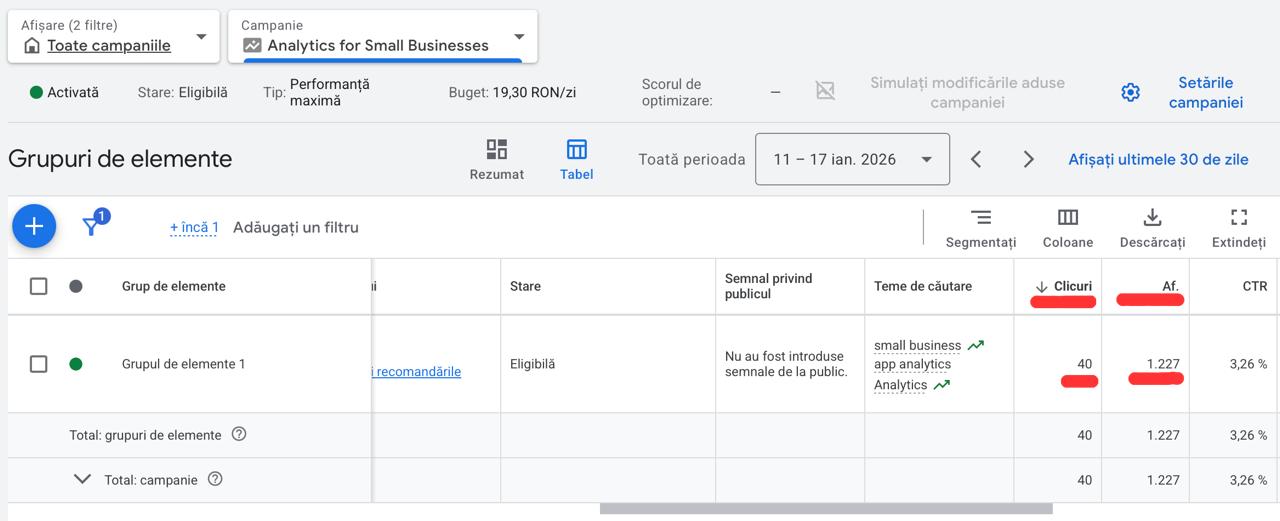Tick the select-all header checkbox

38,286
